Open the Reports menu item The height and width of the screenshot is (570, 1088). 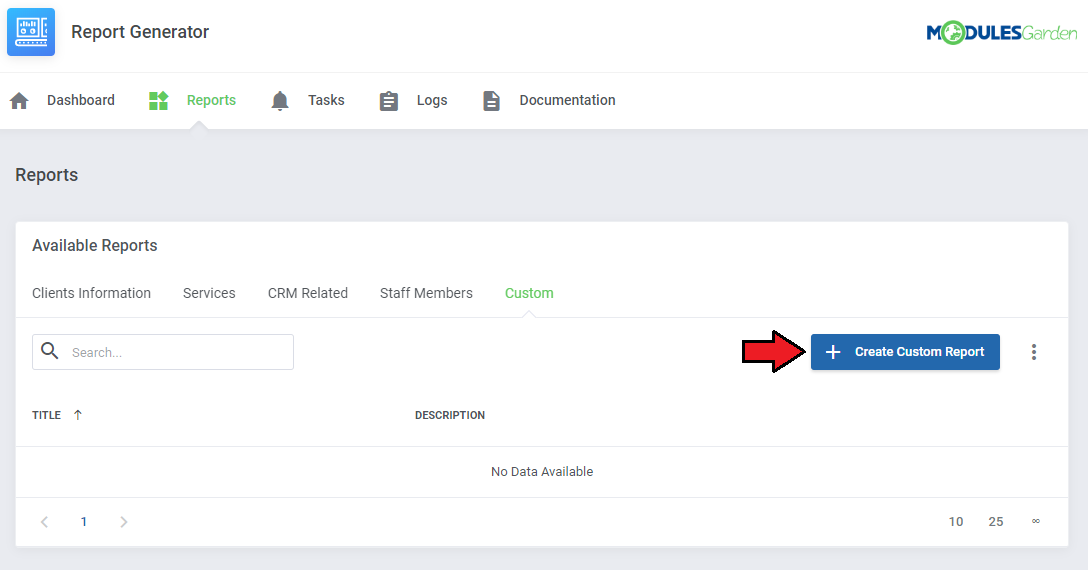pos(211,100)
